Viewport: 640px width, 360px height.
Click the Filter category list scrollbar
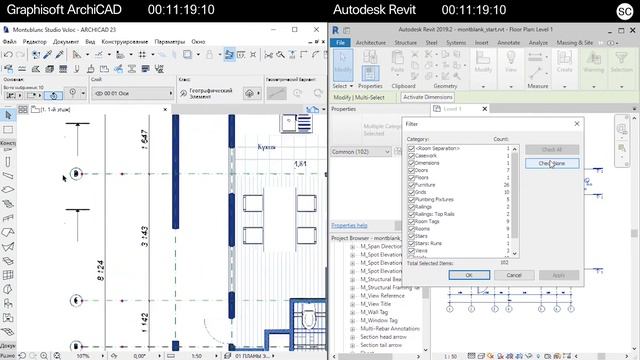point(515,201)
